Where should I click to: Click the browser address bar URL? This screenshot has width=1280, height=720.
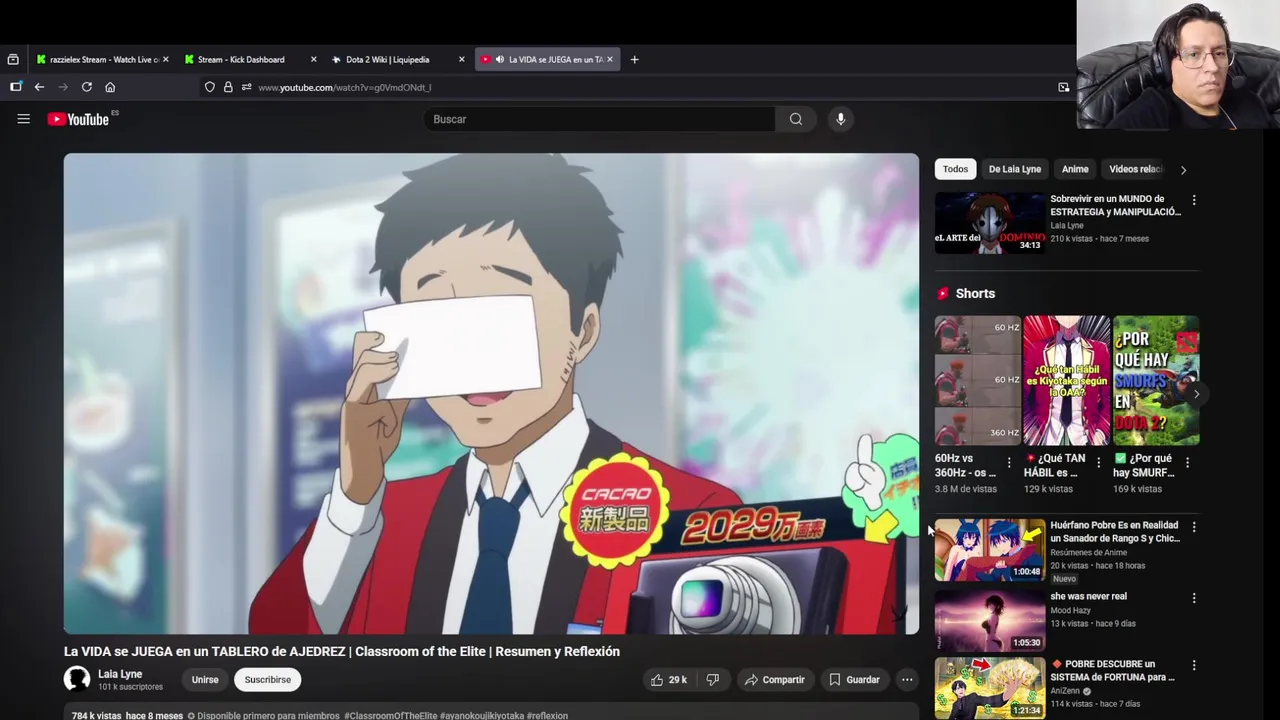pos(344,87)
